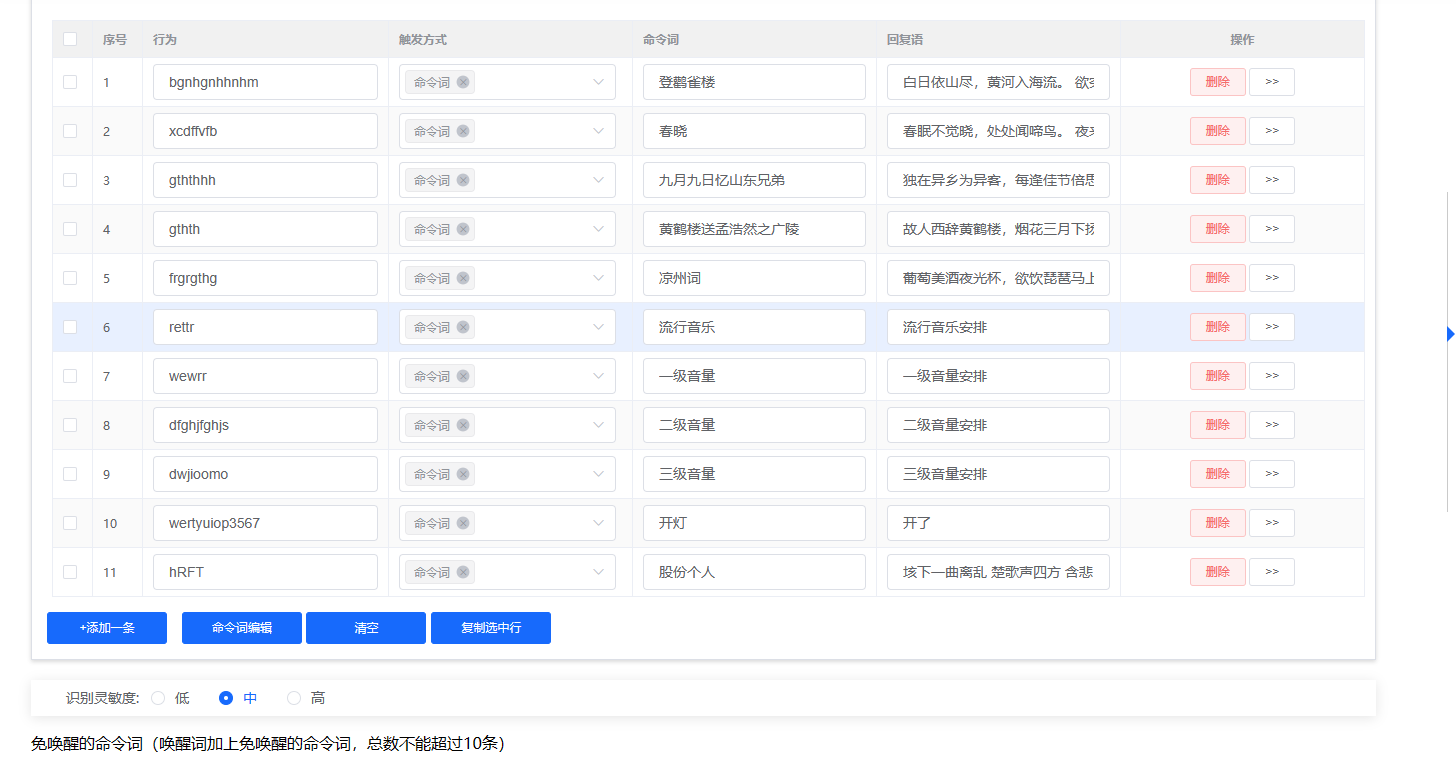Delete row 6 rettr with 删除 button

1217,327
